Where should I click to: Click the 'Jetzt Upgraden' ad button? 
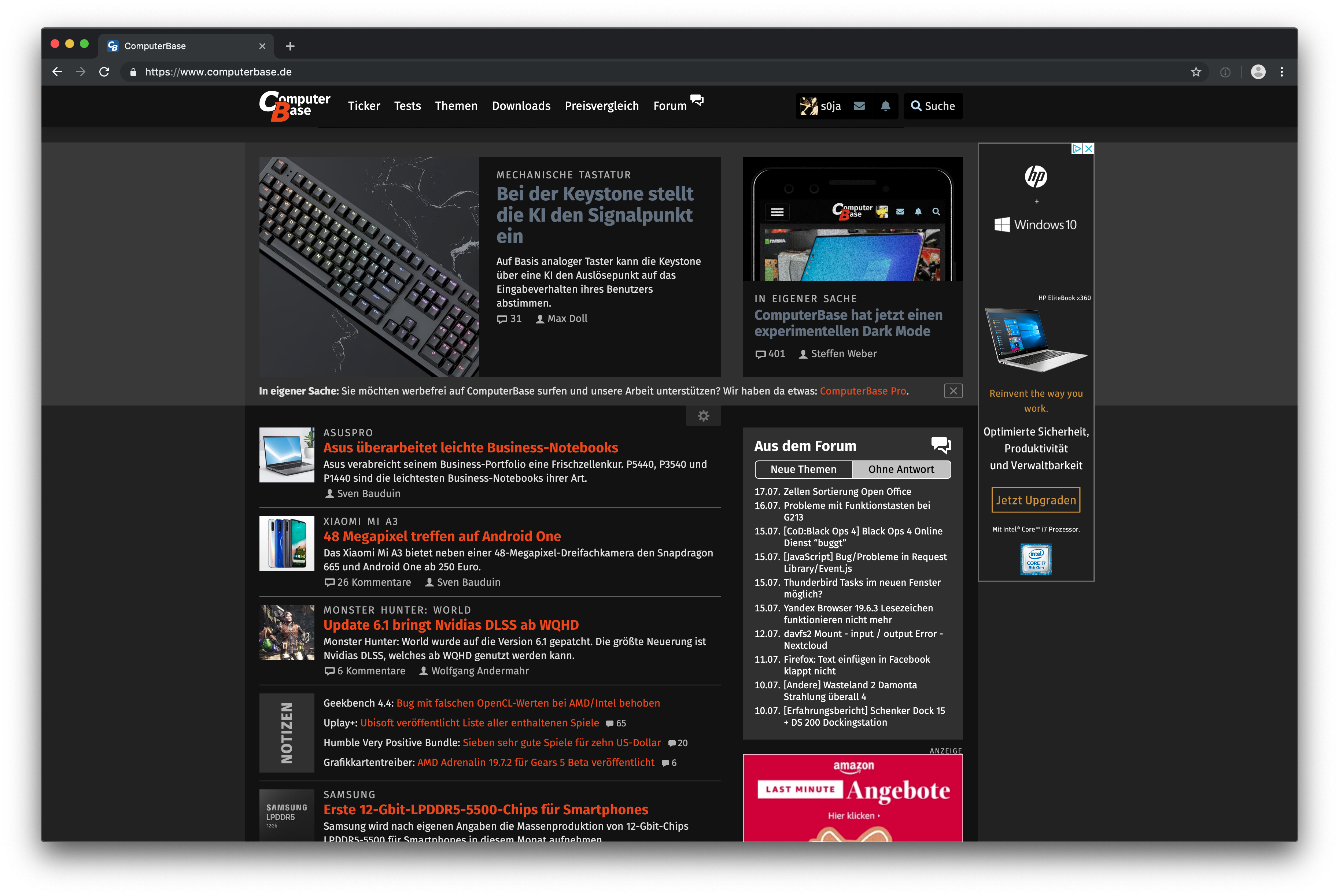pyautogui.click(x=1036, y=500)
